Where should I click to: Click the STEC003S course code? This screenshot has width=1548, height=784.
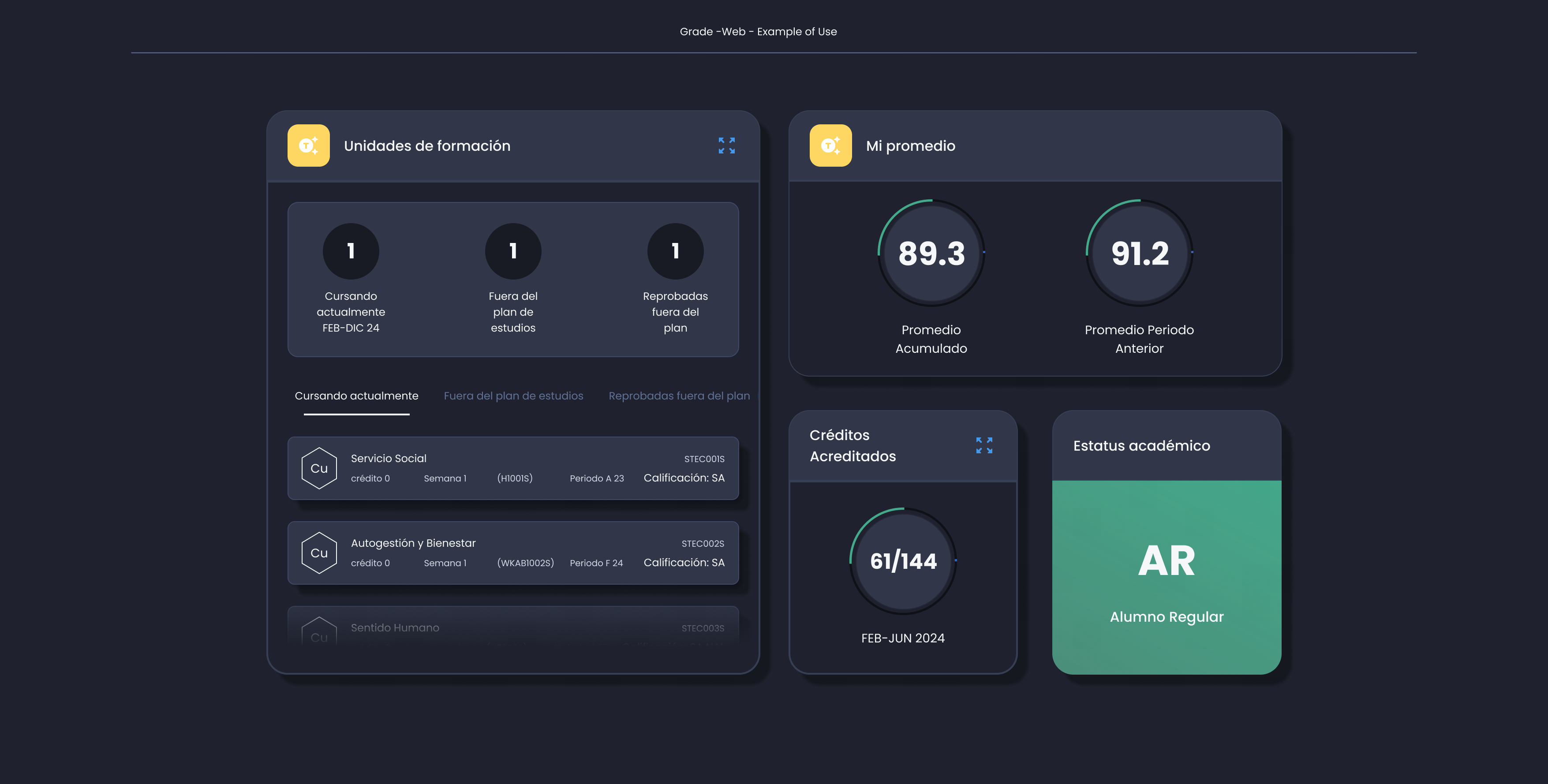703,628
